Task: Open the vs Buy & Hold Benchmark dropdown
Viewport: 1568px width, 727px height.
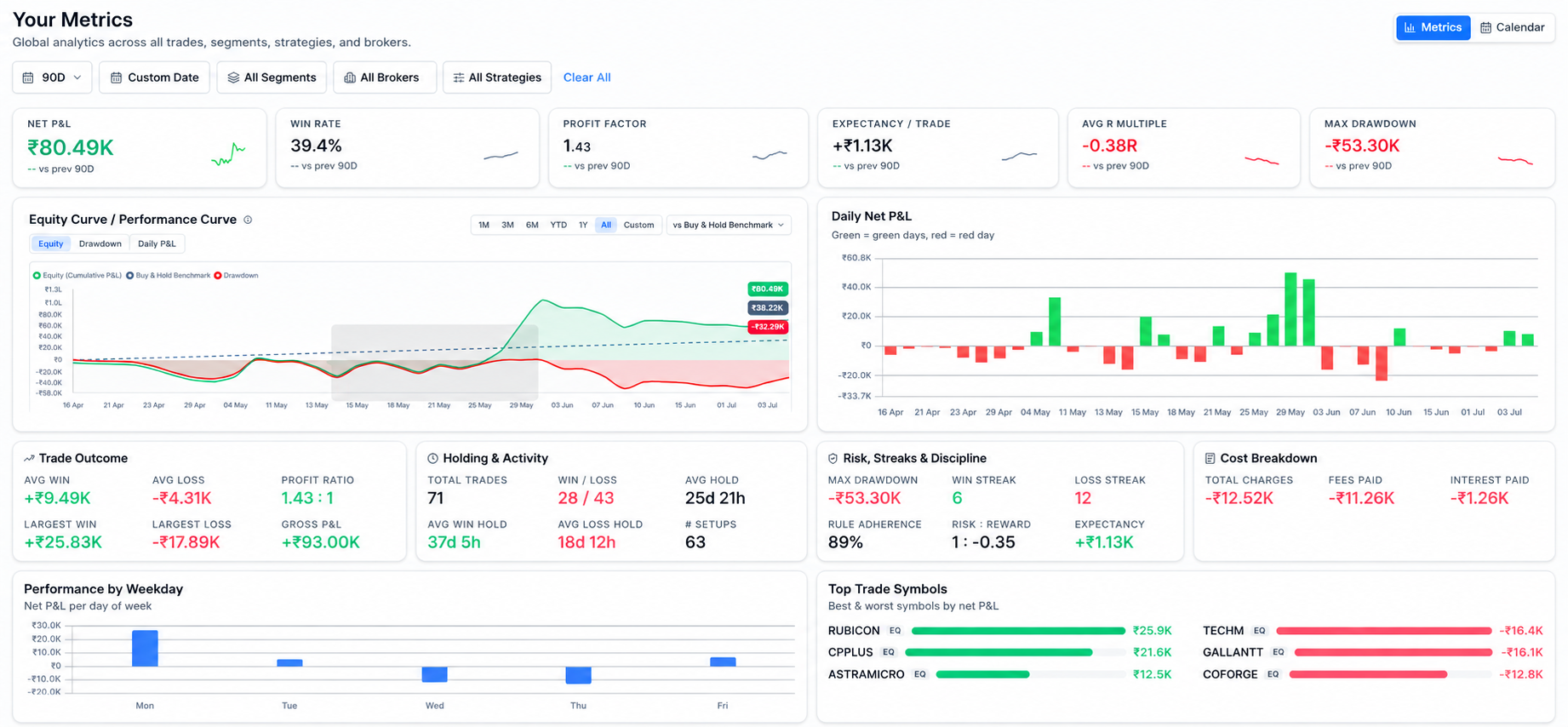Action: pos(729,225)
